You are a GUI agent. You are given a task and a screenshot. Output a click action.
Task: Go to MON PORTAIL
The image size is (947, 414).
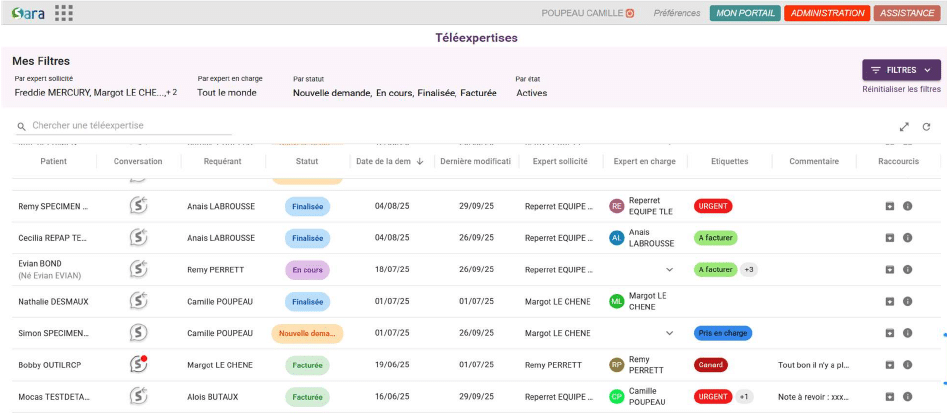(x=745, y=13)
